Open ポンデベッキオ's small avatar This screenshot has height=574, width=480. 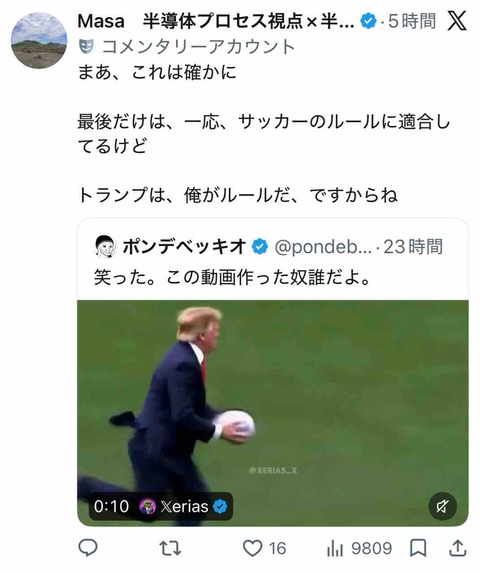click(105, 246)
